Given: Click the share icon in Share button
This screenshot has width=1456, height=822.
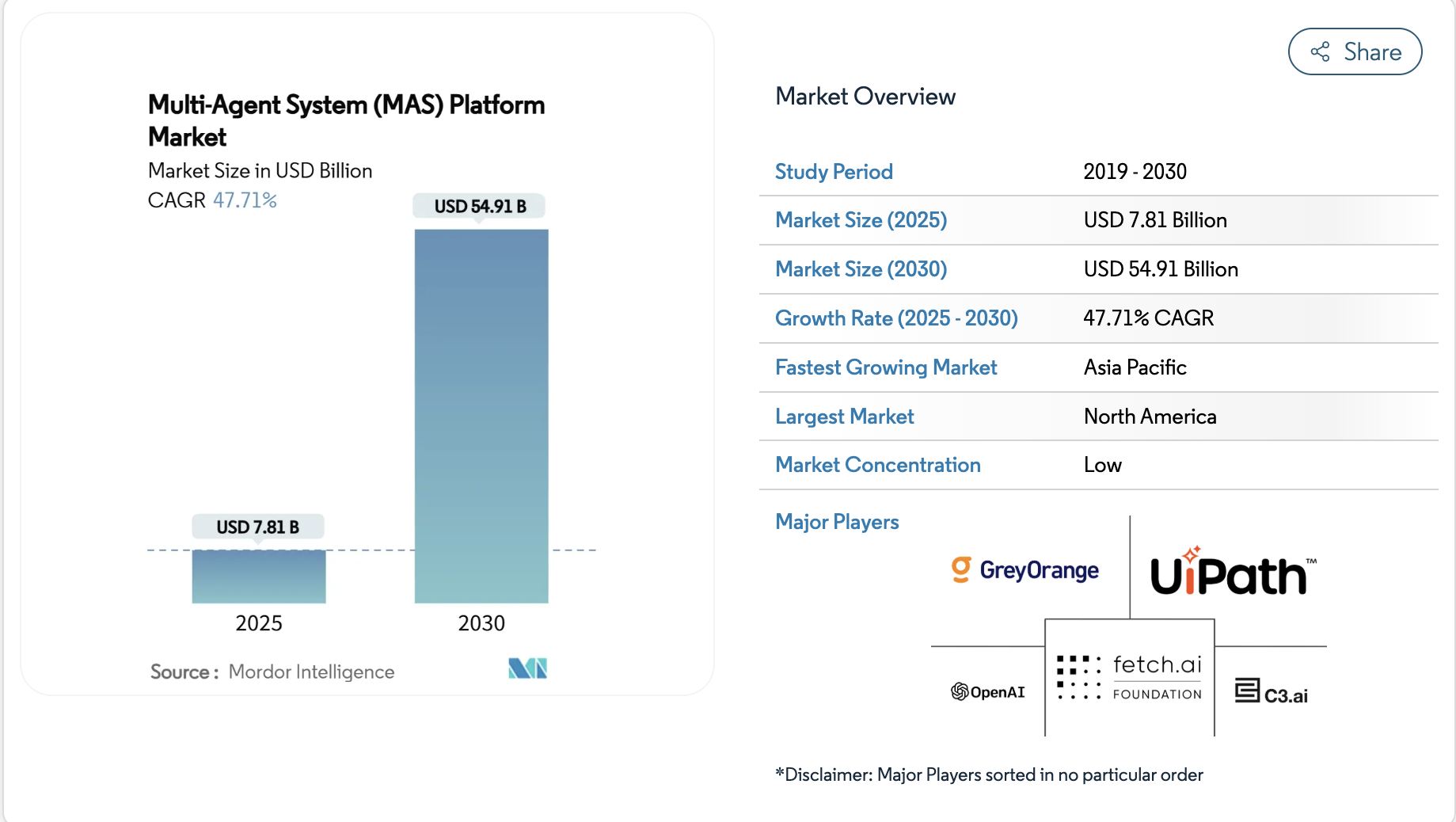Looking at the screenshot, I should point(1320,52).
